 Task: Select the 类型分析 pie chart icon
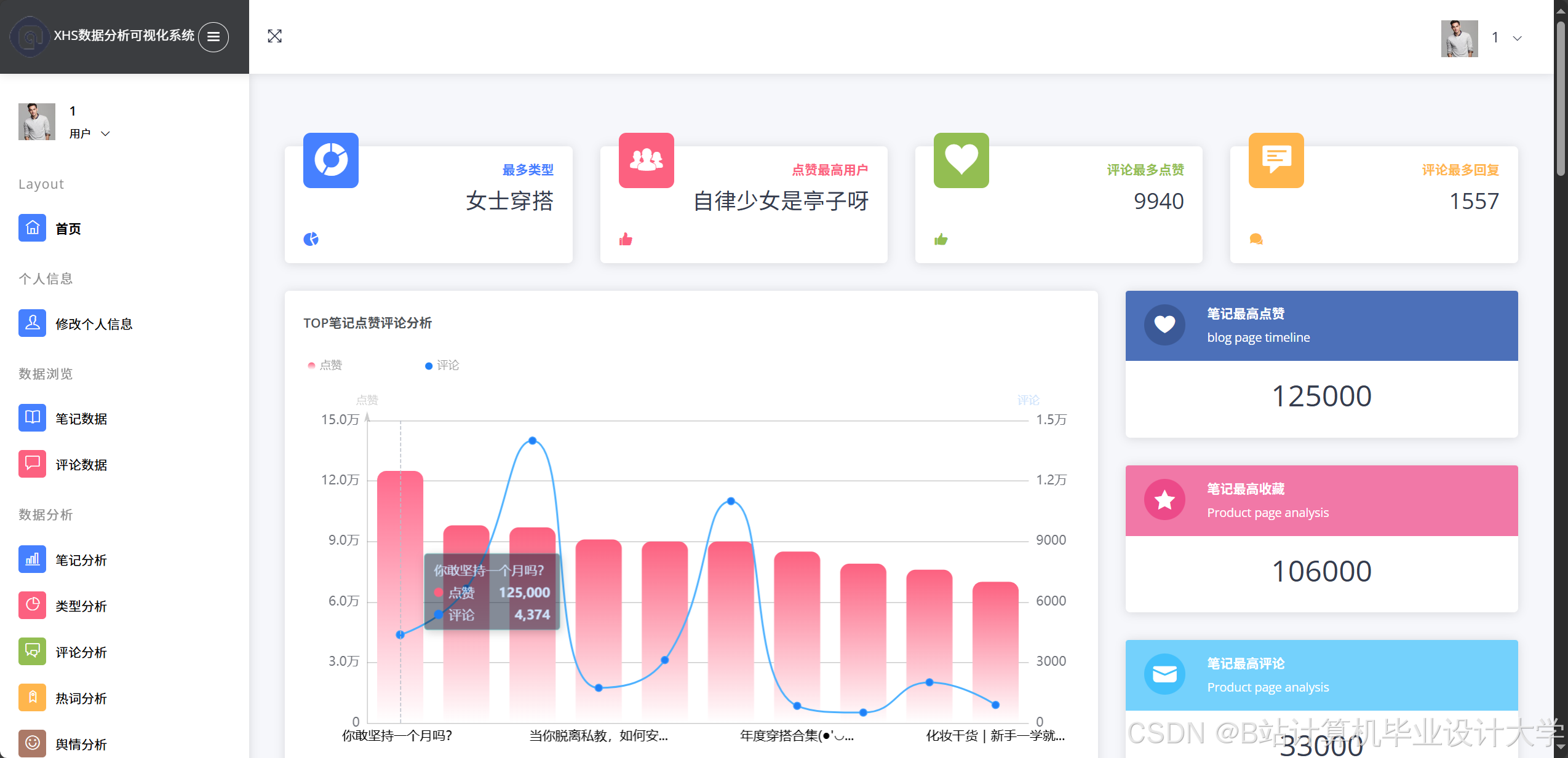tap(32, 606)
